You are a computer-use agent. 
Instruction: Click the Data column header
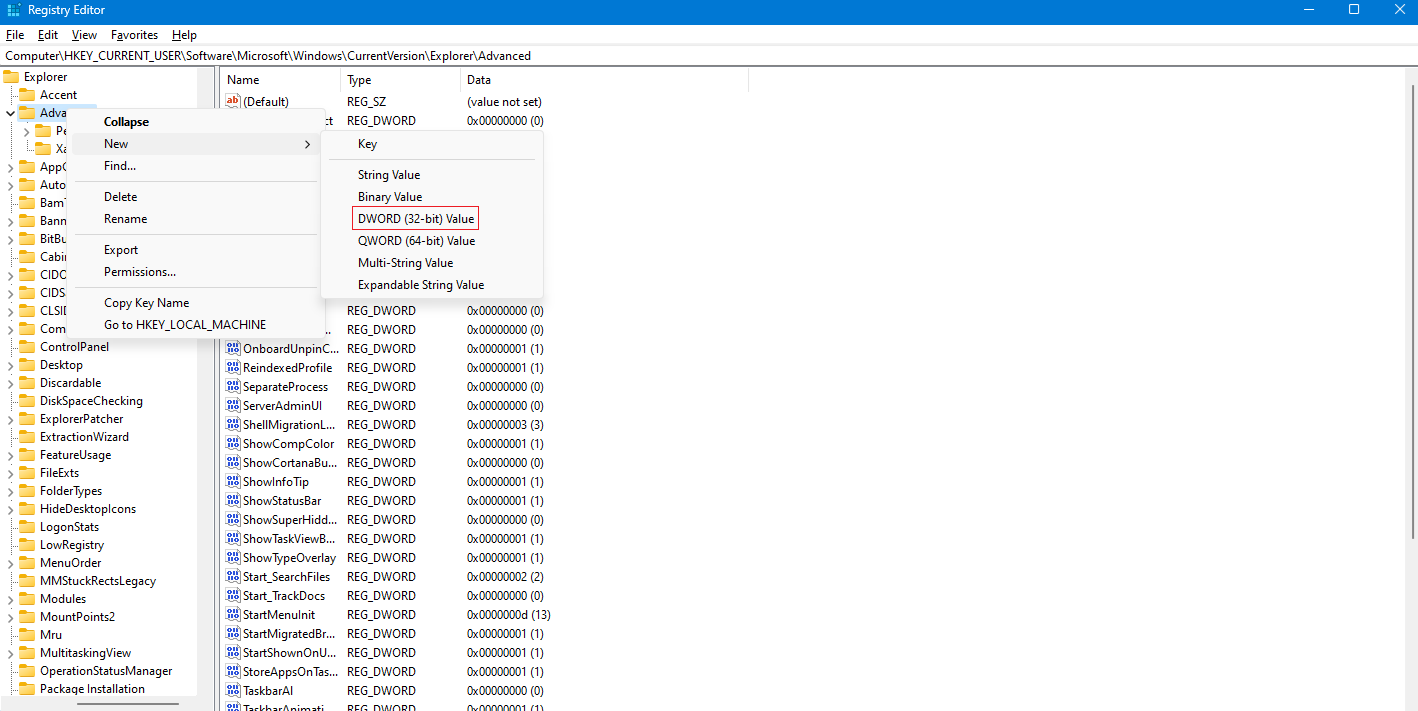(479, 80)
